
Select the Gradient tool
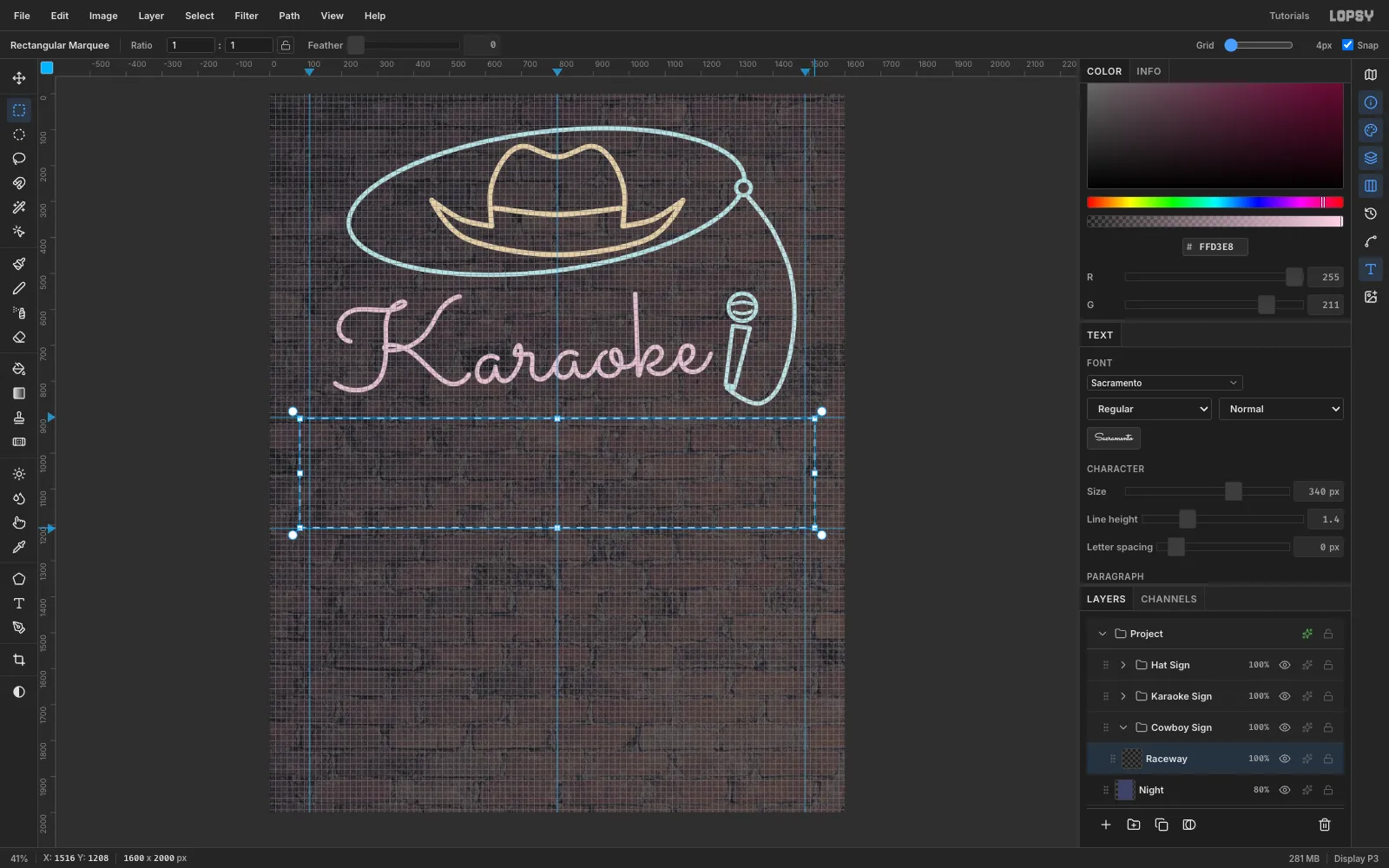(x=19, y=393)
